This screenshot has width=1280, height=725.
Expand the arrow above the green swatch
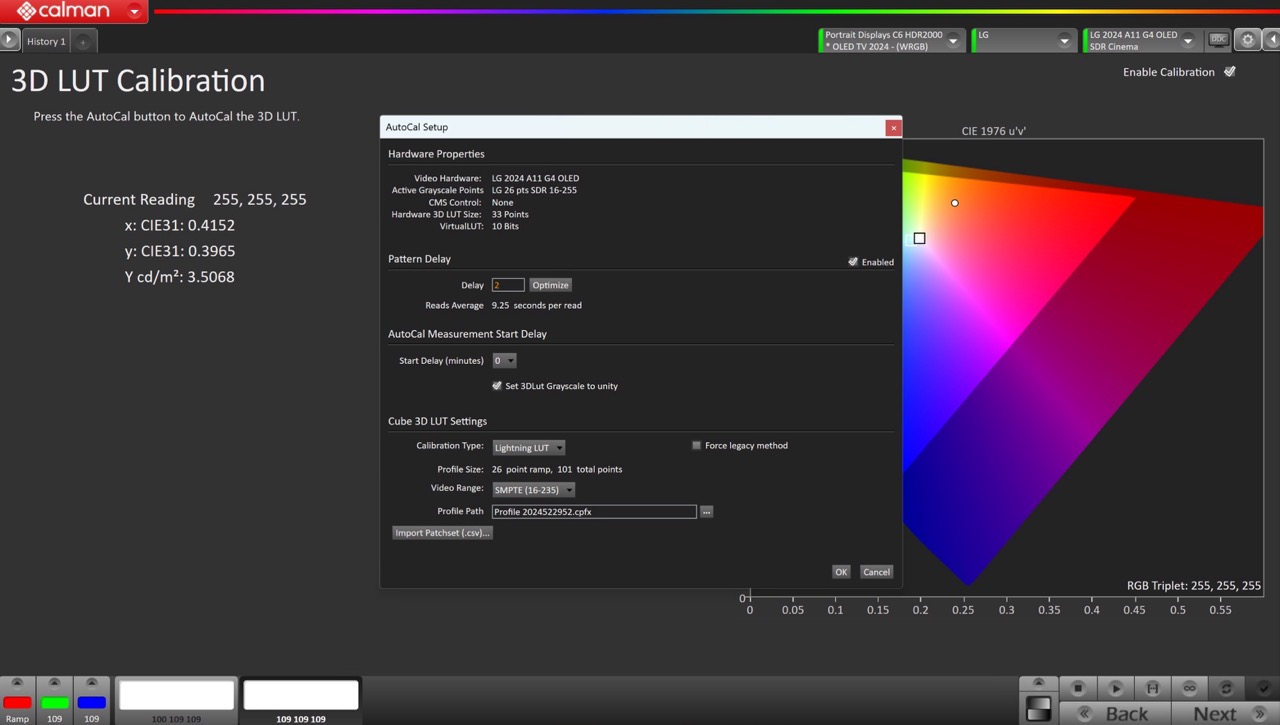coord(55,684)
